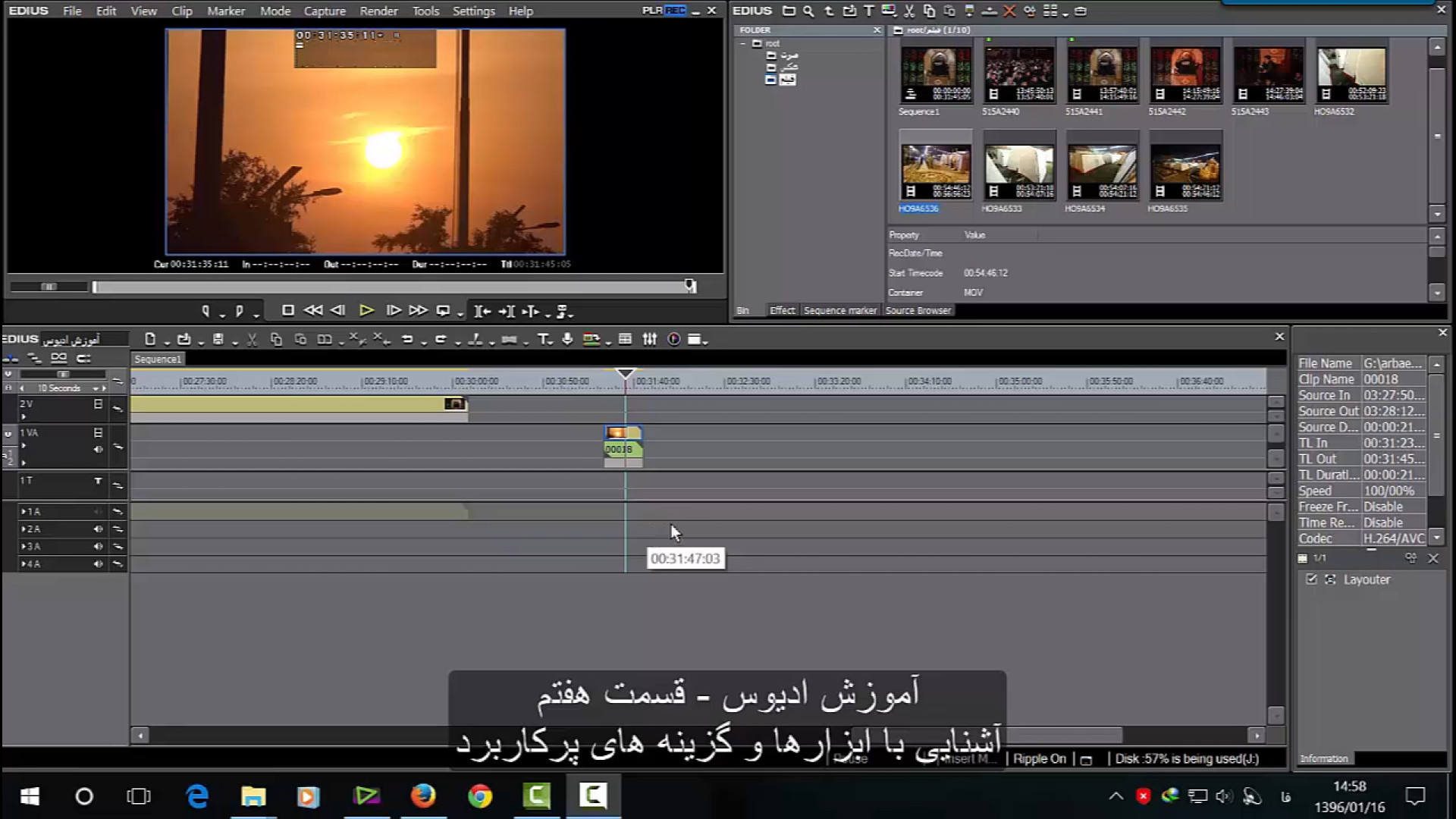This screenshot has height=819, width=1456.
Task: Mute audio on track 2A
Action: pos(98,529)
